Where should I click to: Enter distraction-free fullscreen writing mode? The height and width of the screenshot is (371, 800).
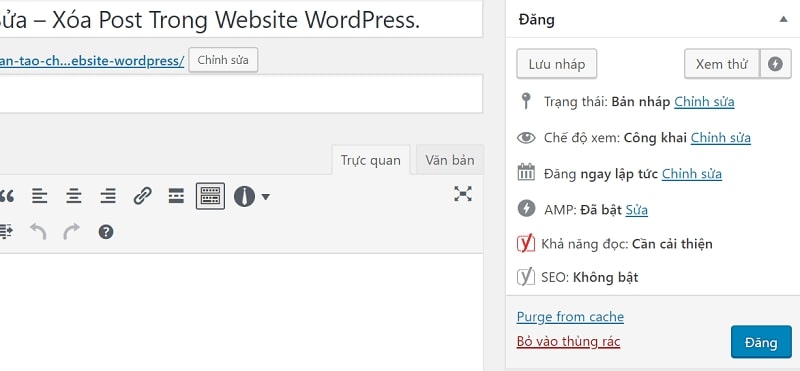coord(463,194)
